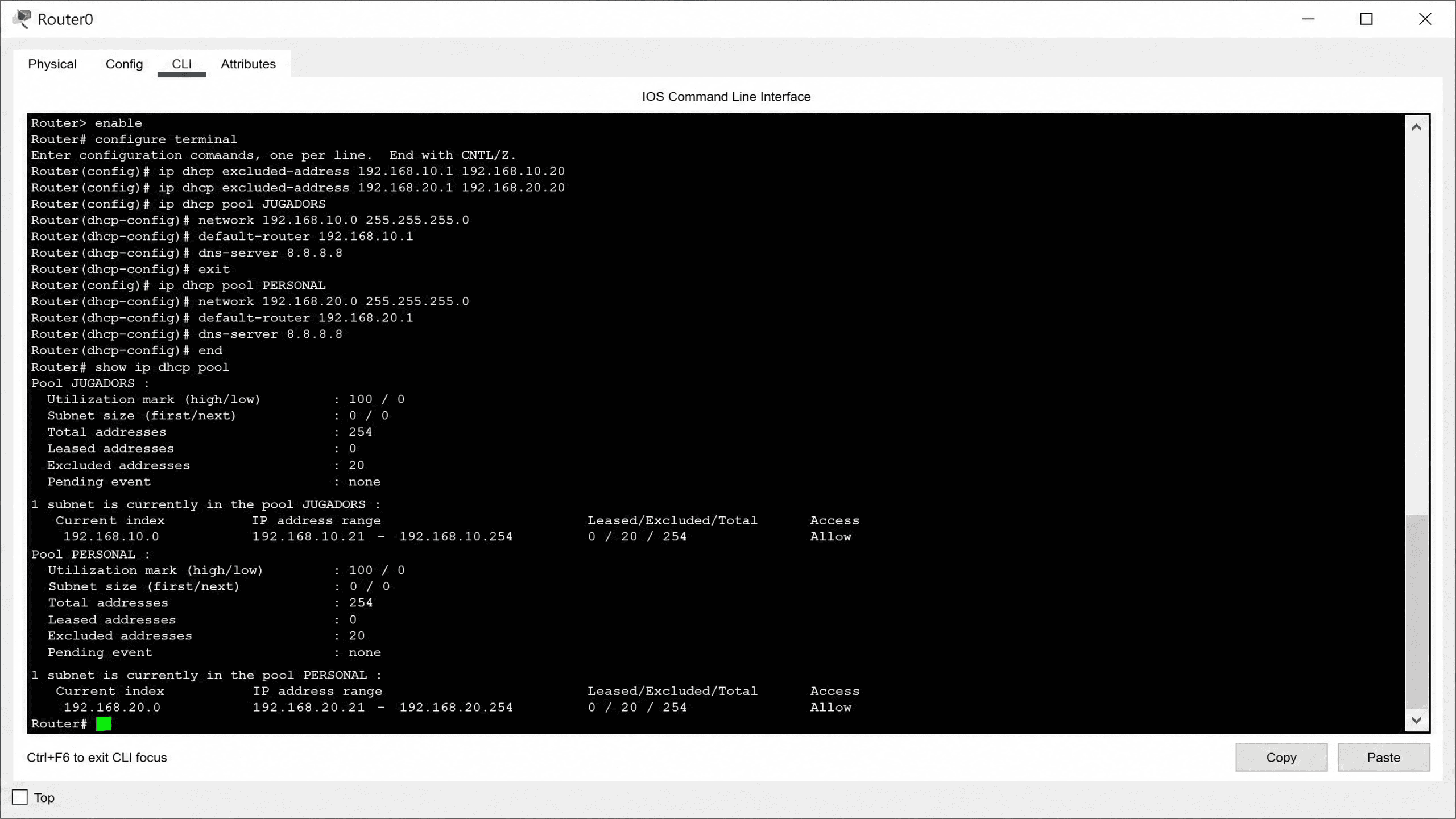Image resolution: width=1456 pixels, height=819 pixels.
Task: Maximize the Router0 window
Action: click(1366, 19)
